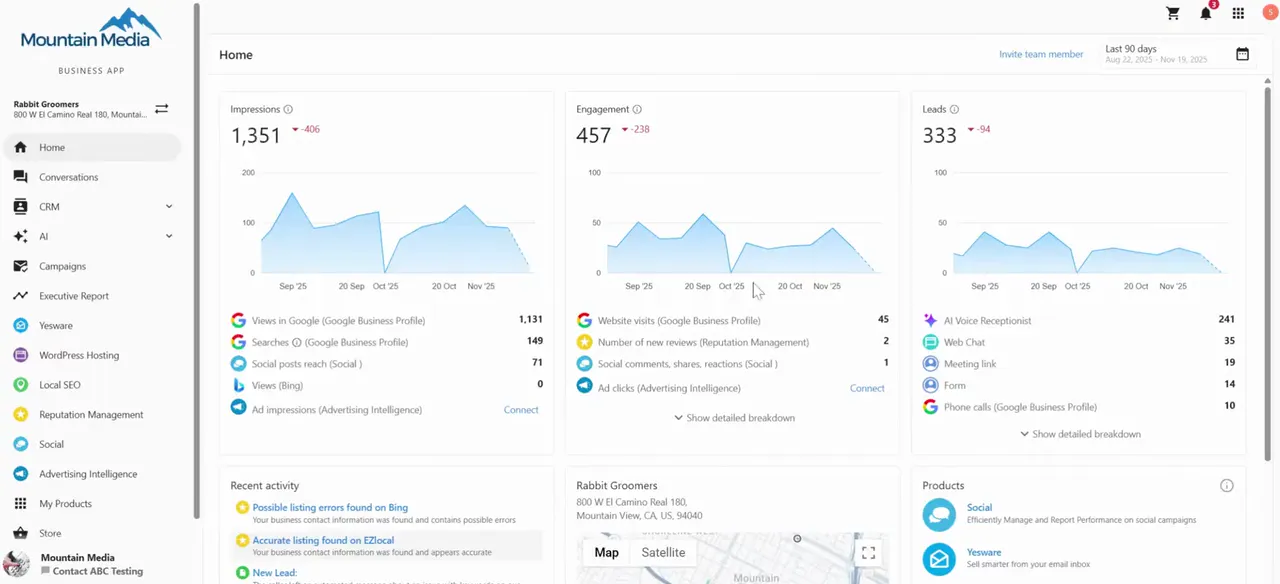The image size is (1280, 584).
Task: Open the Last 90 days range selector
Action: tap(1177, 54)
